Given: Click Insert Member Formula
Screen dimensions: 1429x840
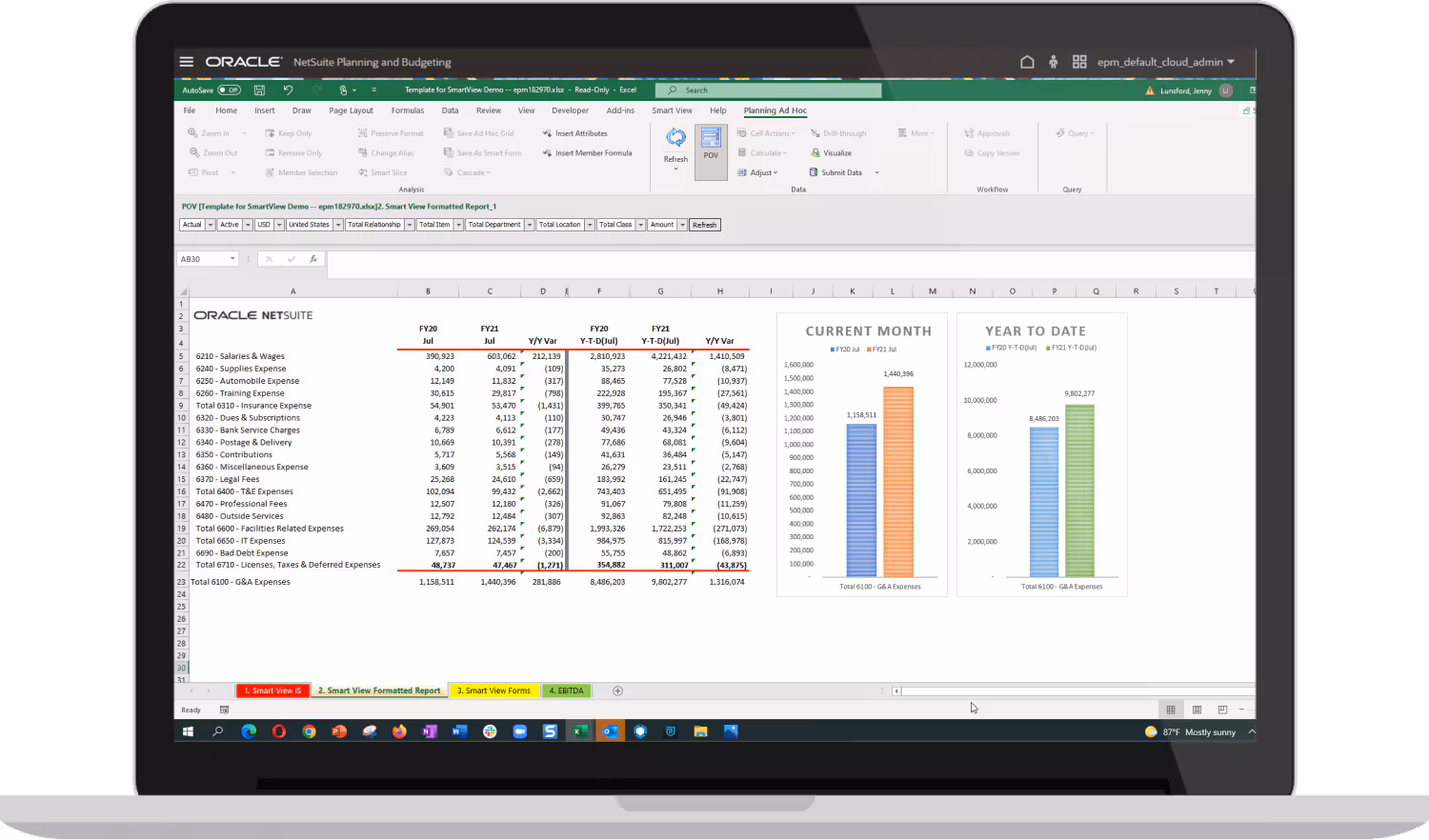Looking at the screenshot, I should 593,153.
